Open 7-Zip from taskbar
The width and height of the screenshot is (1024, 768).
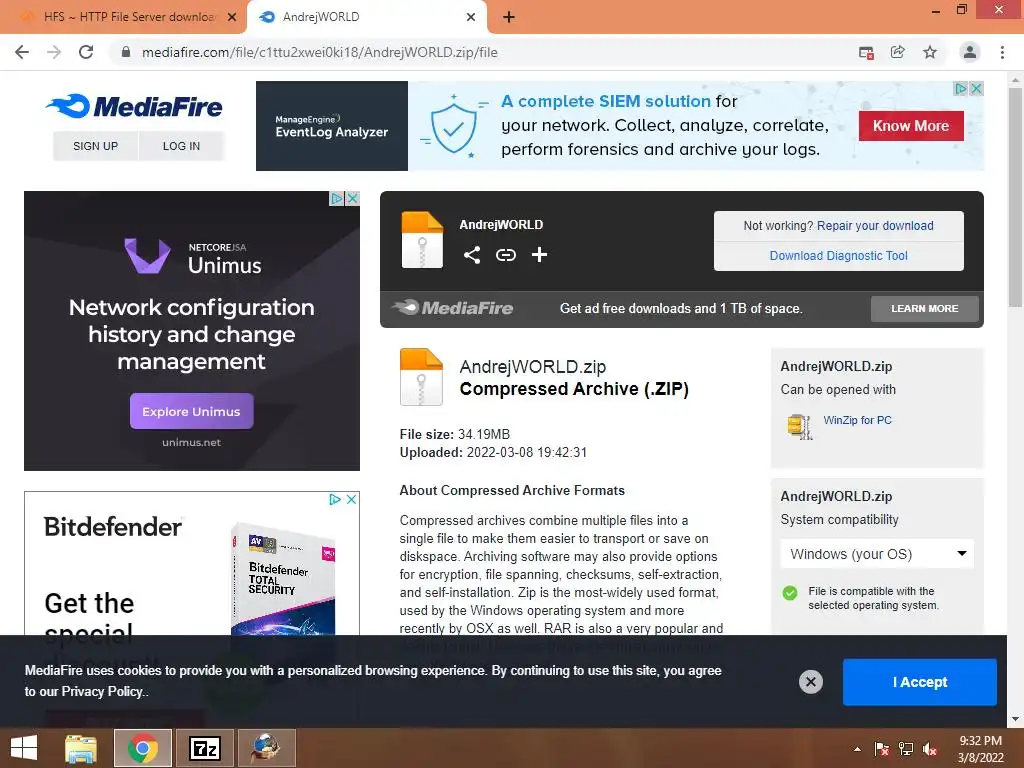[205, 748]
